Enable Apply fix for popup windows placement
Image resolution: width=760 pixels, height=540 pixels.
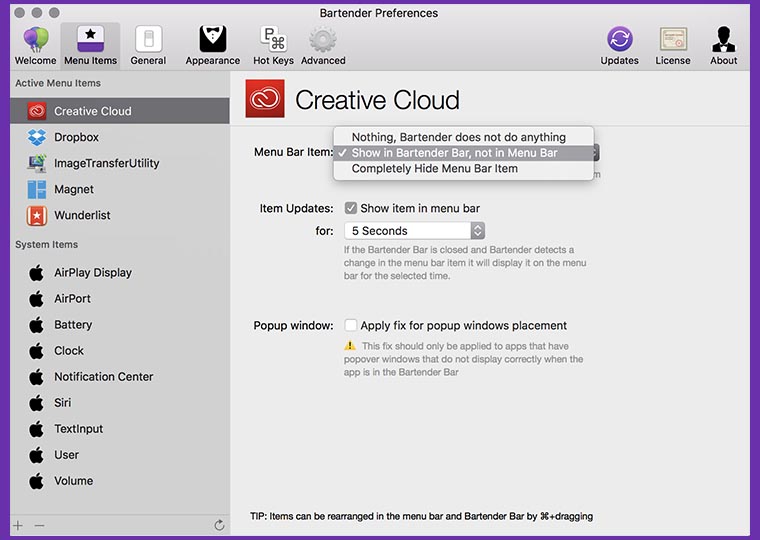(351, 325)
